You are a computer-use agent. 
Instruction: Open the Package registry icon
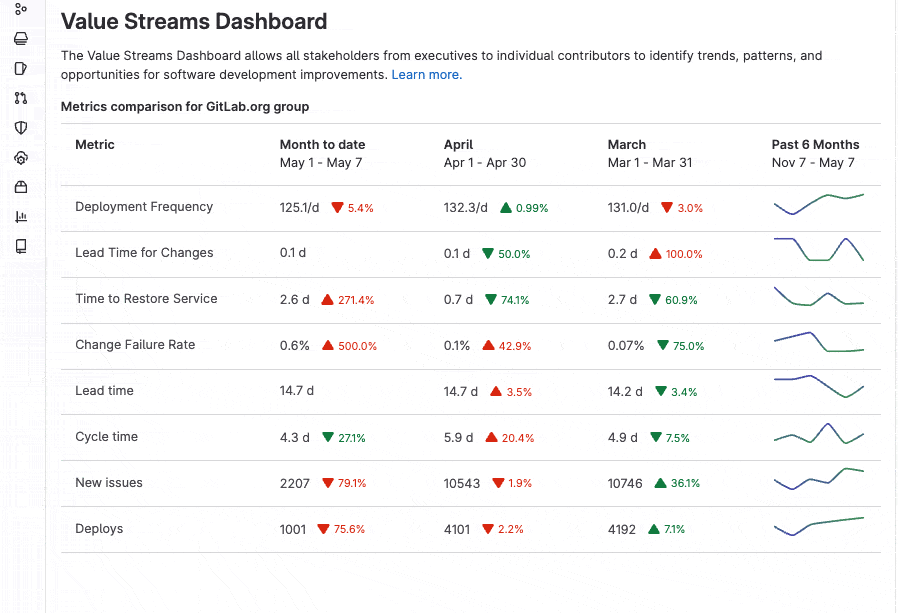click(x=22, y=186)
